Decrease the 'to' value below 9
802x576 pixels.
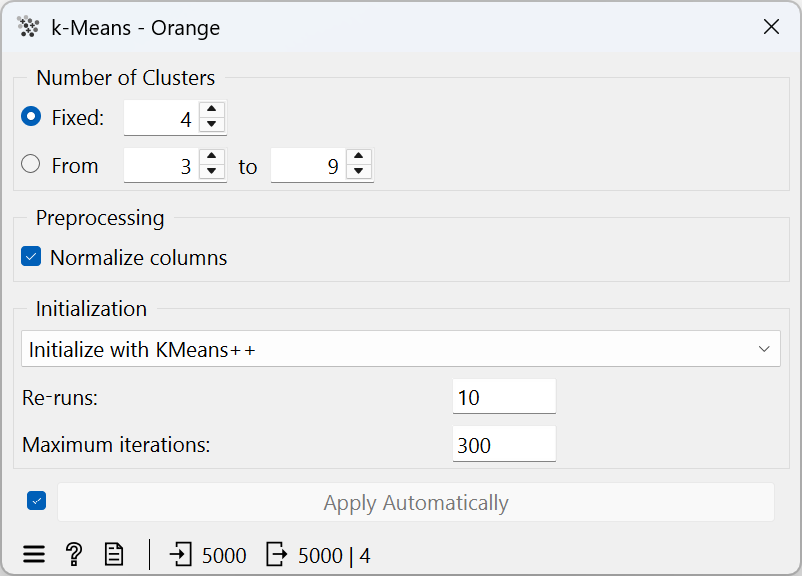pos(359,172)
